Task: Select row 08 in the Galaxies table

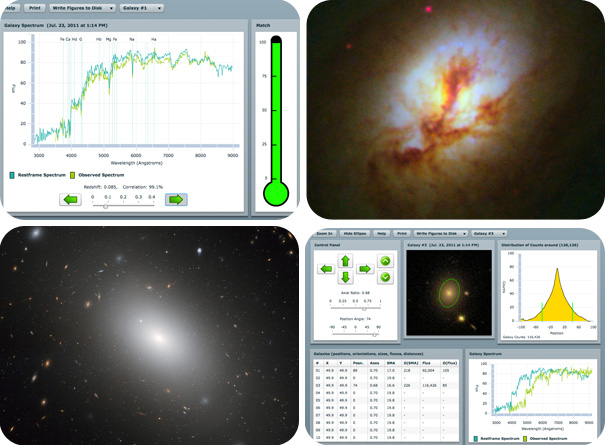Action: pos(386,423)
